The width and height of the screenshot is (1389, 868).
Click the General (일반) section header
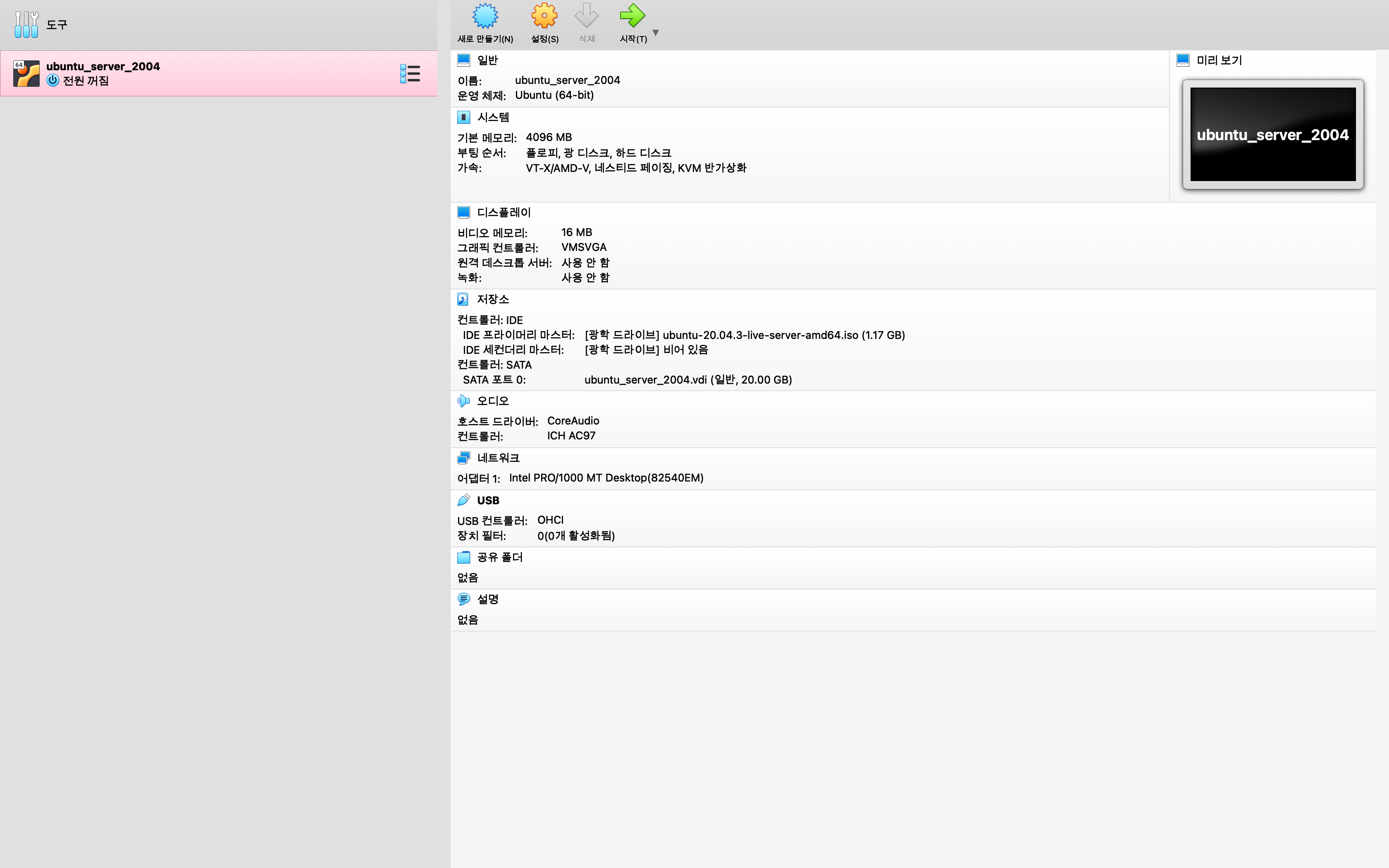point(487,60)
